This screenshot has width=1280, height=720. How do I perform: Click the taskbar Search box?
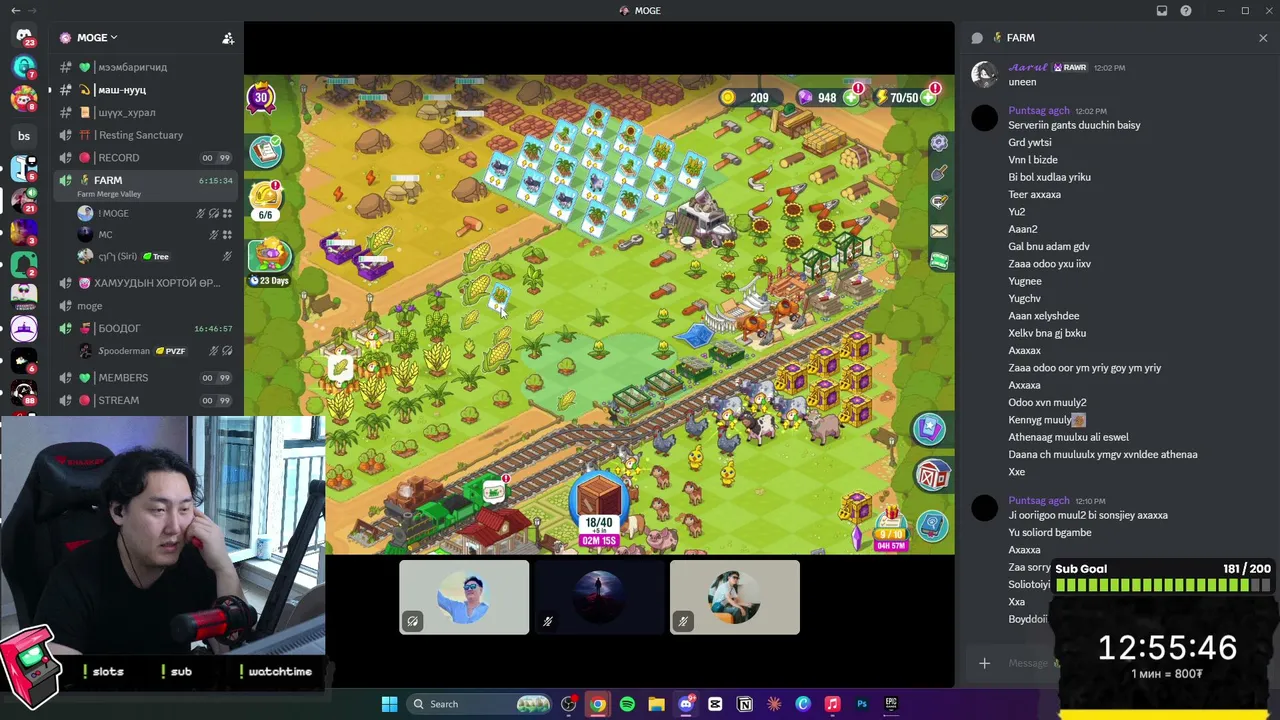481,704
